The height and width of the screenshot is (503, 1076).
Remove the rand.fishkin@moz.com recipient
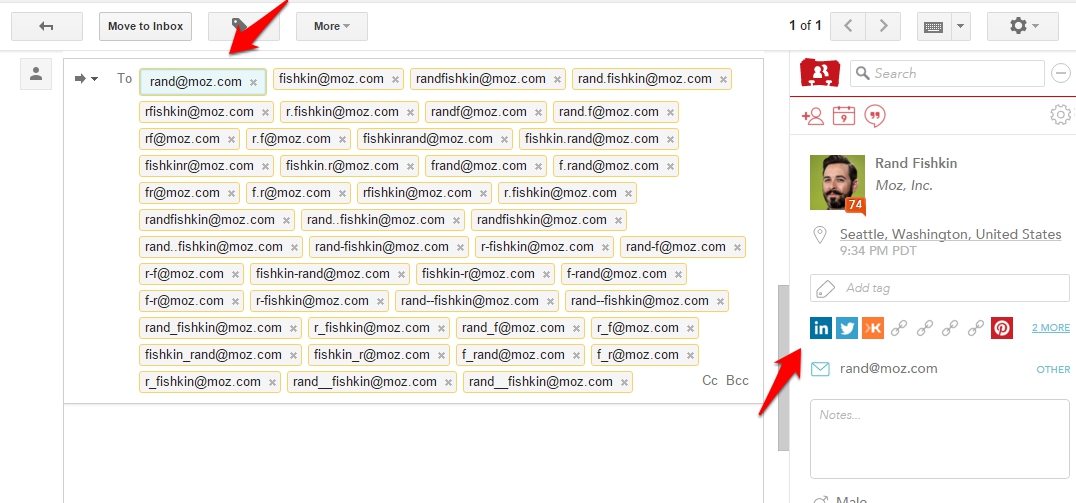(x=723, y=80)
